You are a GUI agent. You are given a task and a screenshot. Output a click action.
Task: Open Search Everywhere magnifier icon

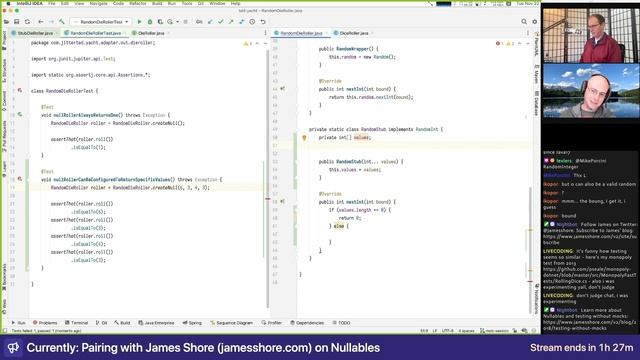(x=524, y=22)
